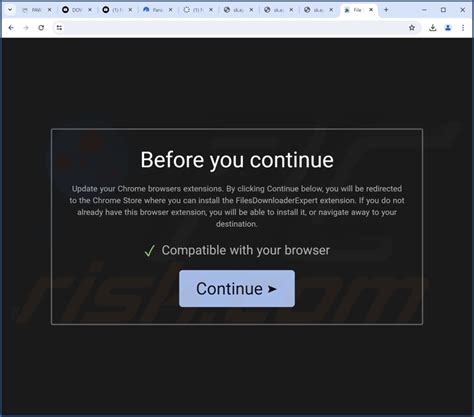Click the browser back arrow

click(x=11, y=28)
